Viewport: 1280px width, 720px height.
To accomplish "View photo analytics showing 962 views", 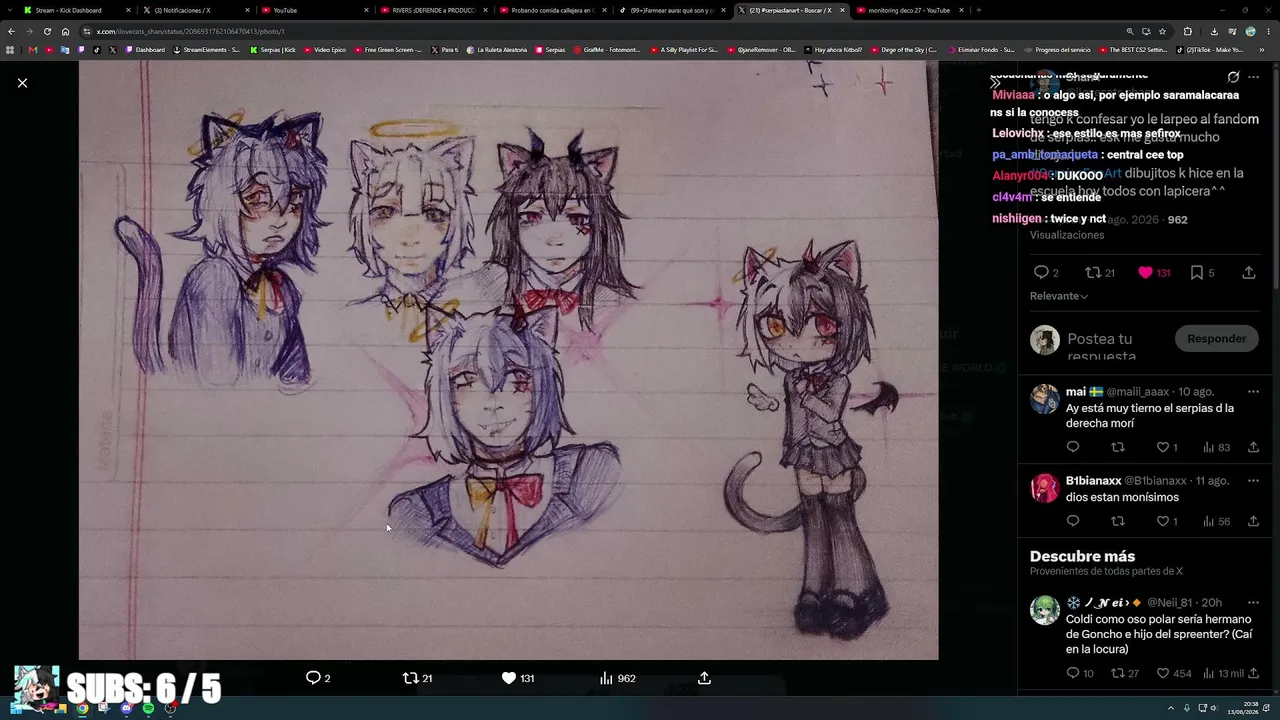I will coord(617,678).
